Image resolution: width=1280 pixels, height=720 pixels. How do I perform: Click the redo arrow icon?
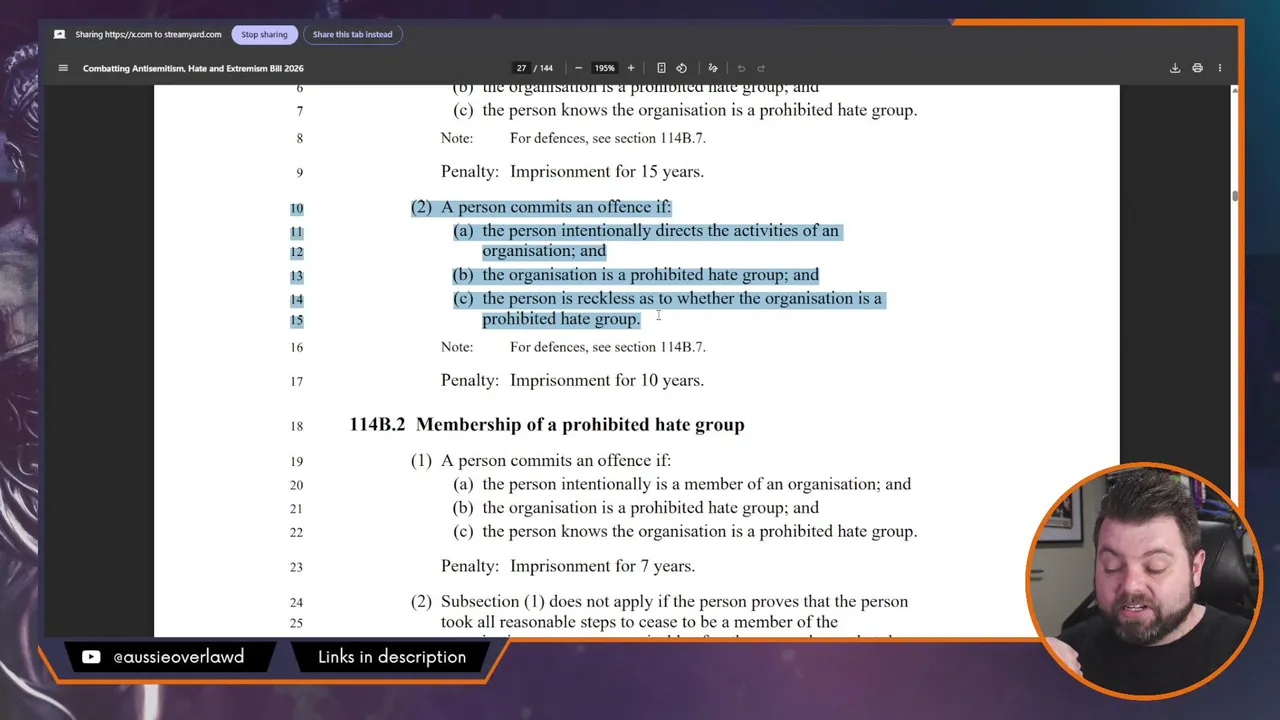(x=761, y=68)
